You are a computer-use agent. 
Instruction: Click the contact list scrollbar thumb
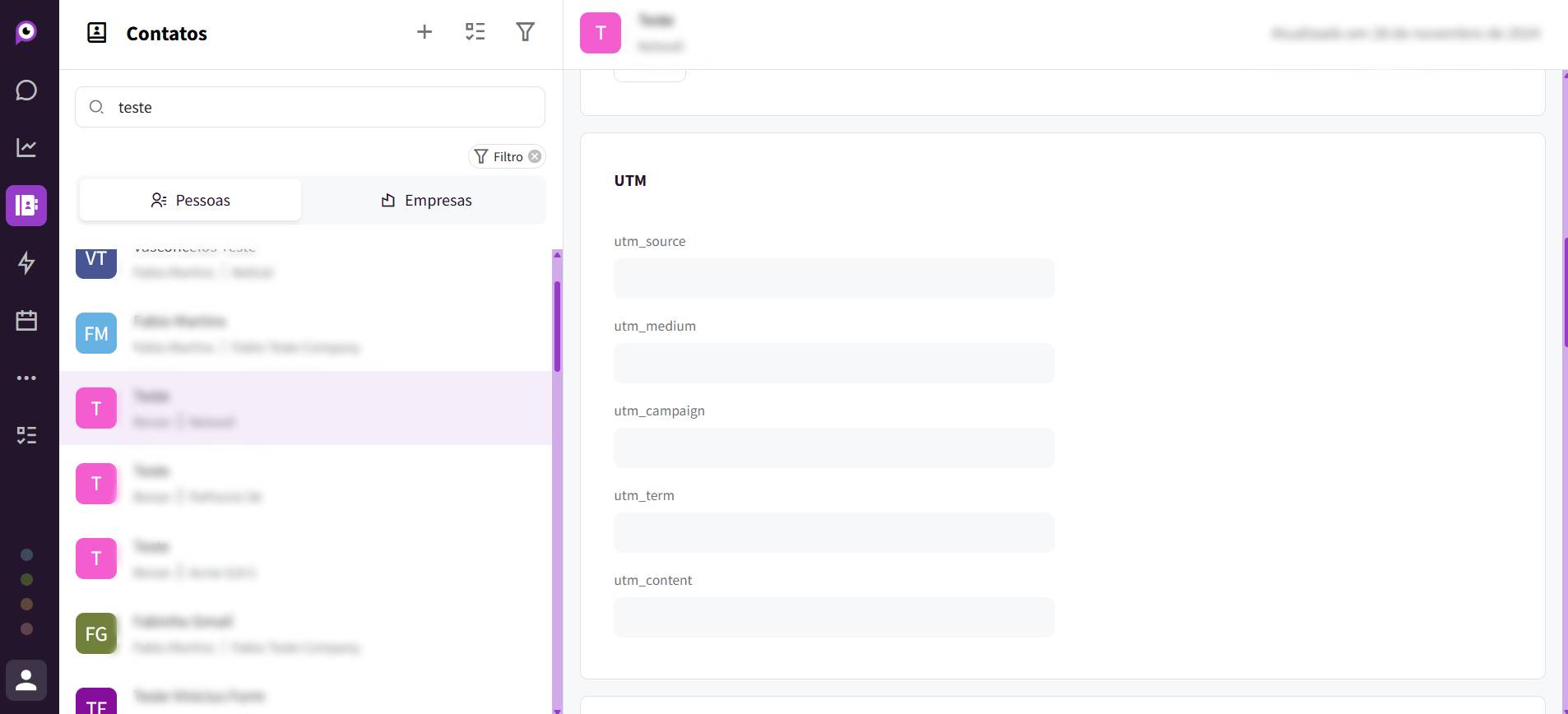point(557,327)
